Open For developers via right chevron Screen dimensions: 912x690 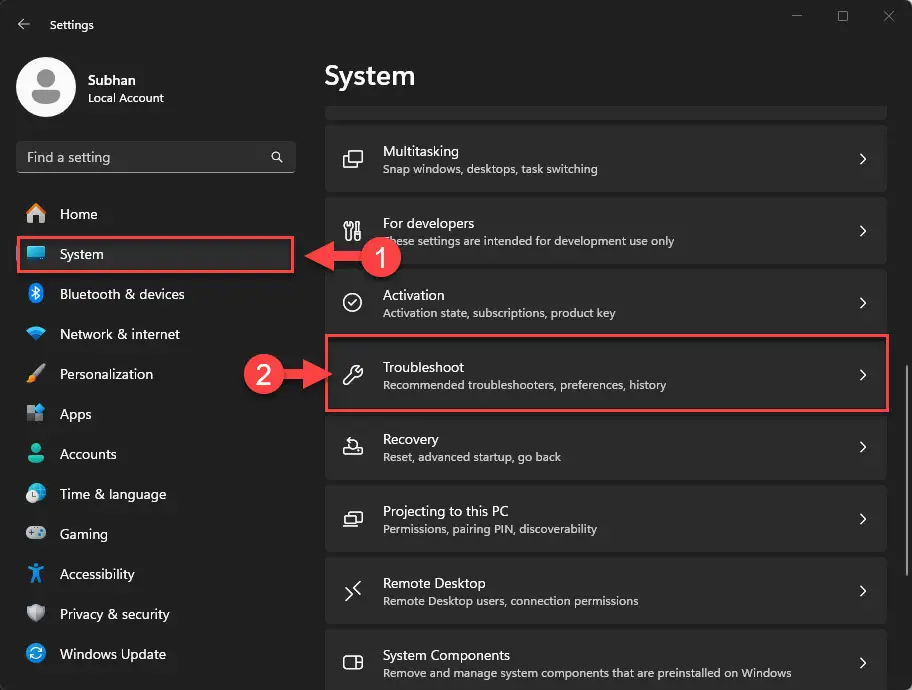click(863, 231)
